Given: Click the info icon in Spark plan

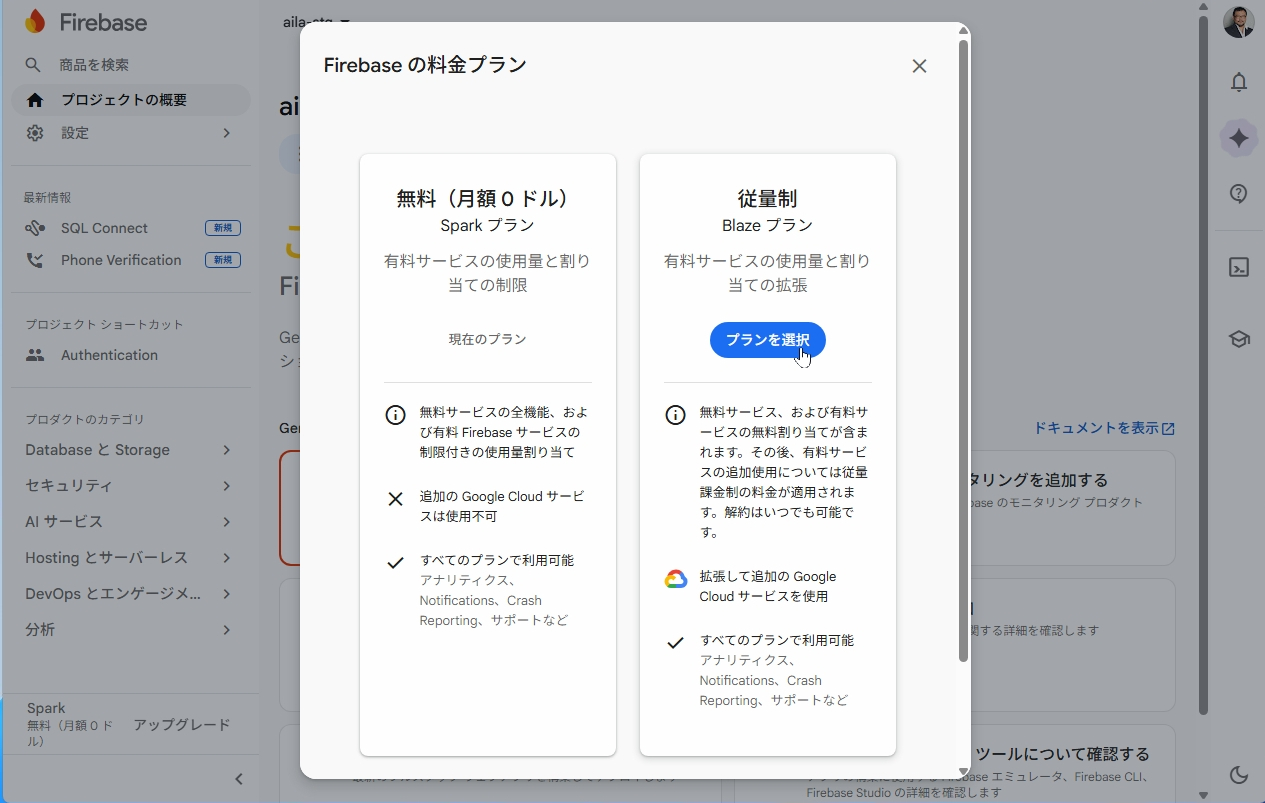Looking at the screenshot, I should [x=395, y=415].
